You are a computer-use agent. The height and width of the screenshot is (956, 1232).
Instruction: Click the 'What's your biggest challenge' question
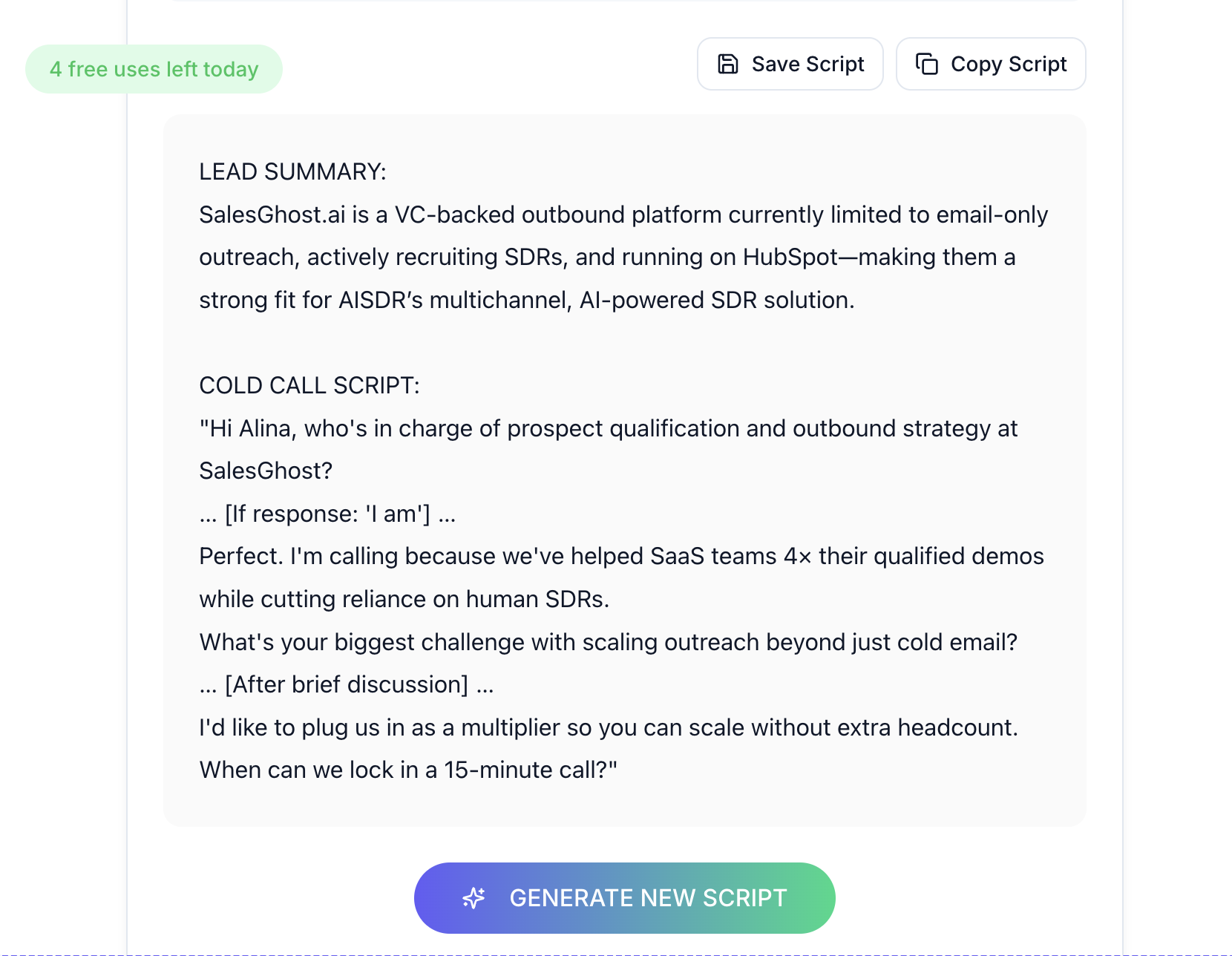(x=607, y=642)
